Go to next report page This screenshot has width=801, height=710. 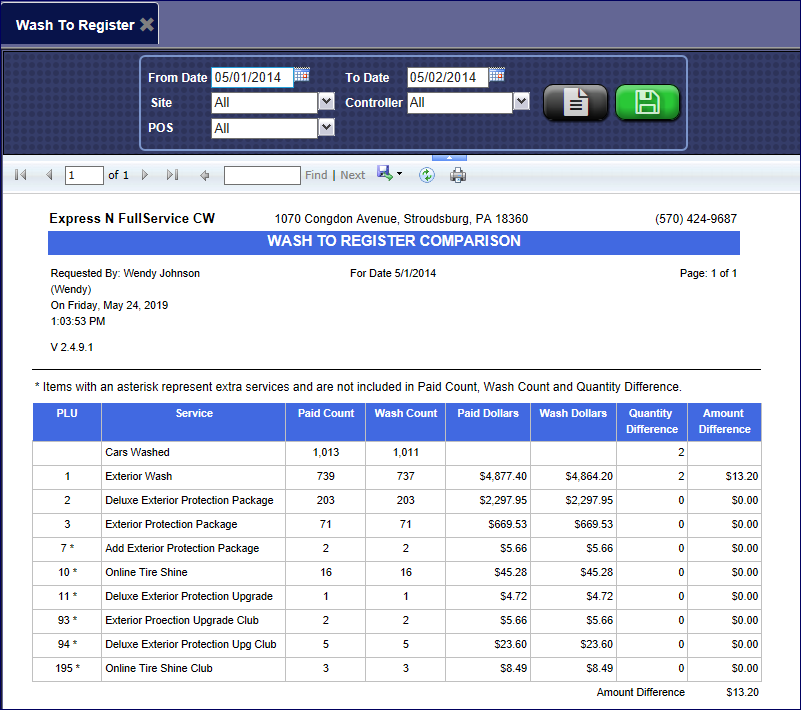[145, 175]
